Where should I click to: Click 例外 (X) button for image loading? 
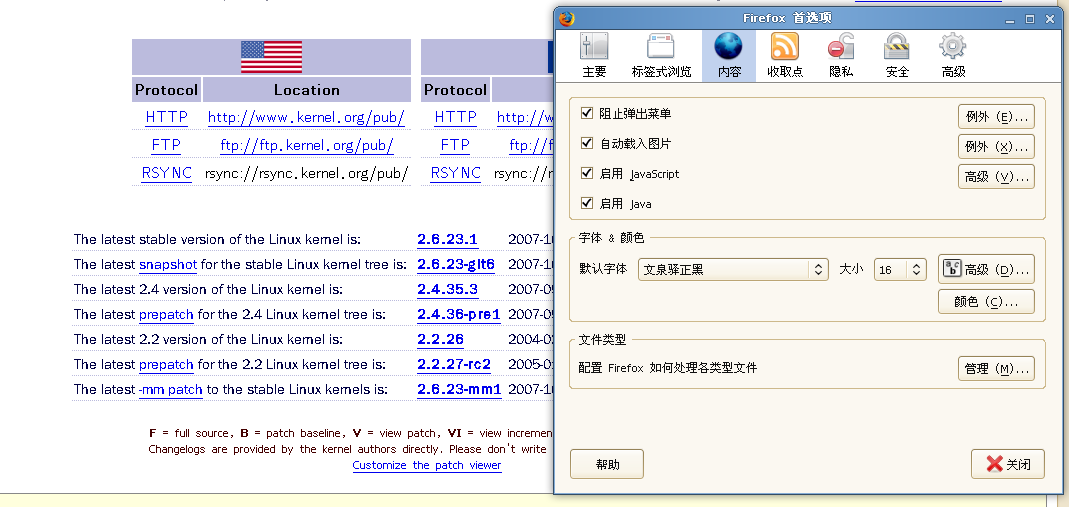point(996,147)
